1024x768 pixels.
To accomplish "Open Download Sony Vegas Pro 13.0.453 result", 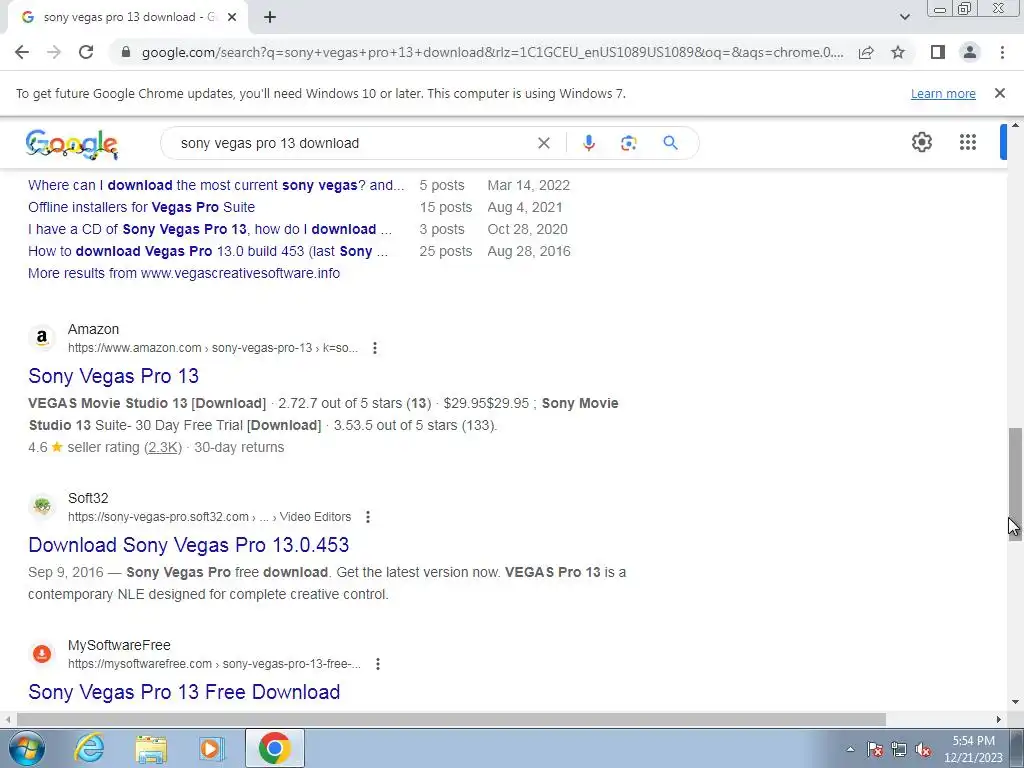I will (x=189, y=545).
